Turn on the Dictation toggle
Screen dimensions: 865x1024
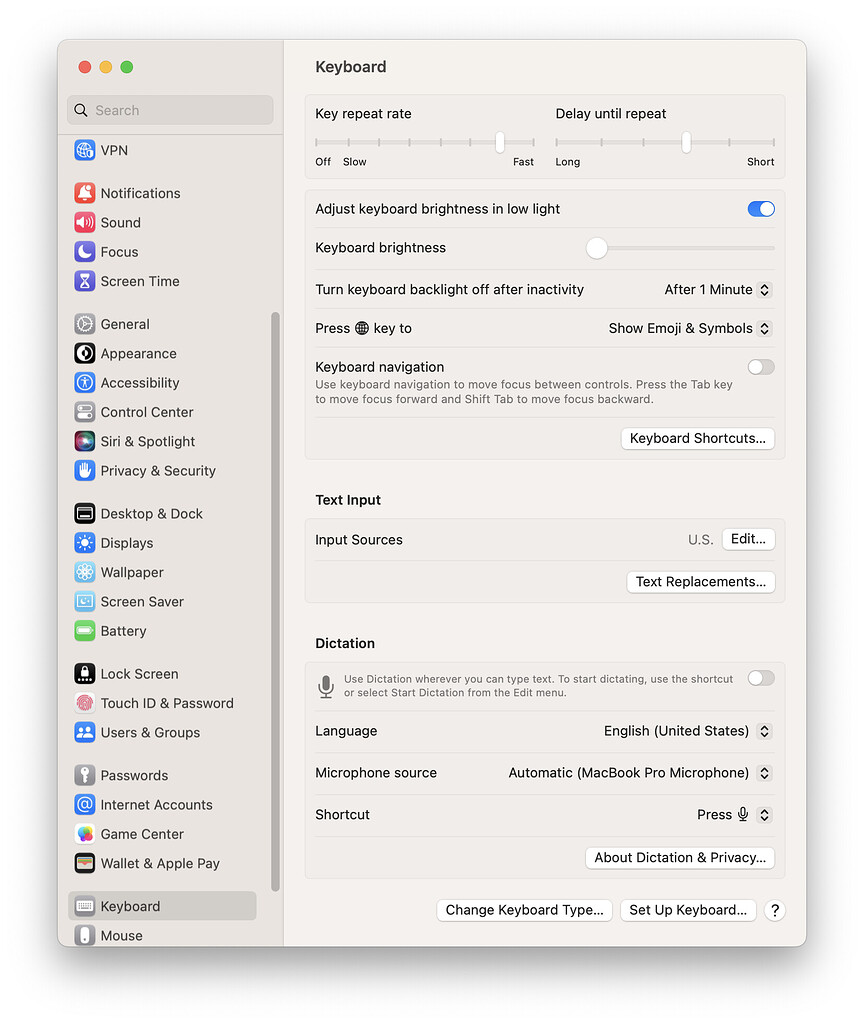[x=761, y=678]
